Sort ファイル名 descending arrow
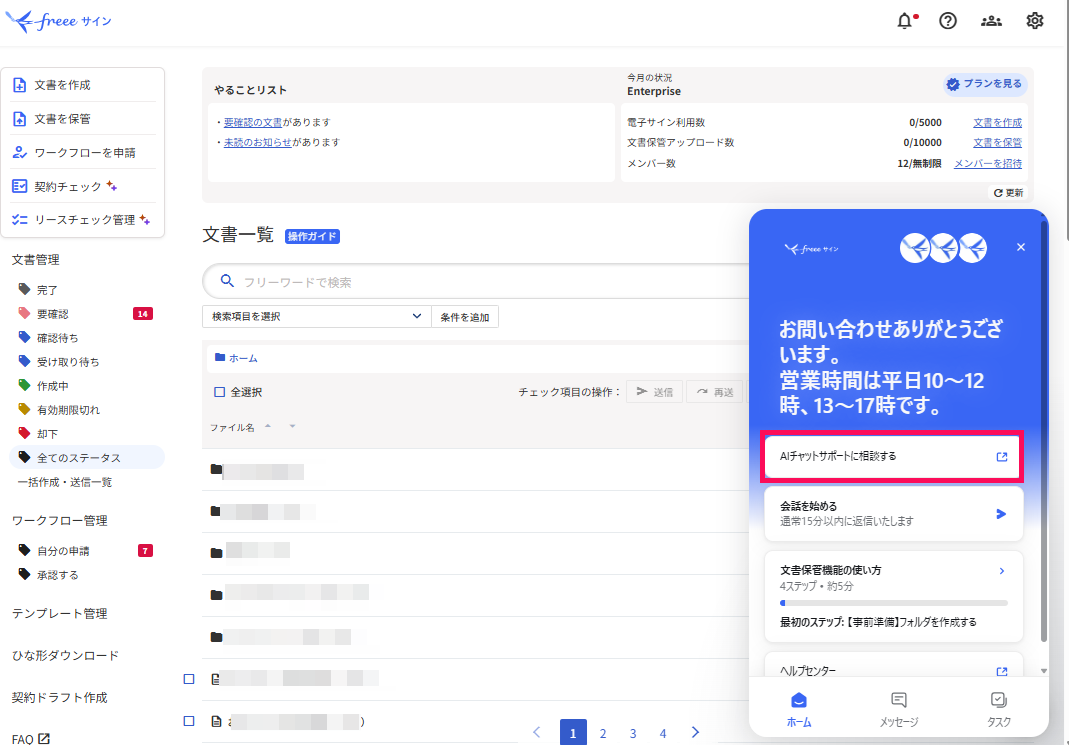 point(292,426)
